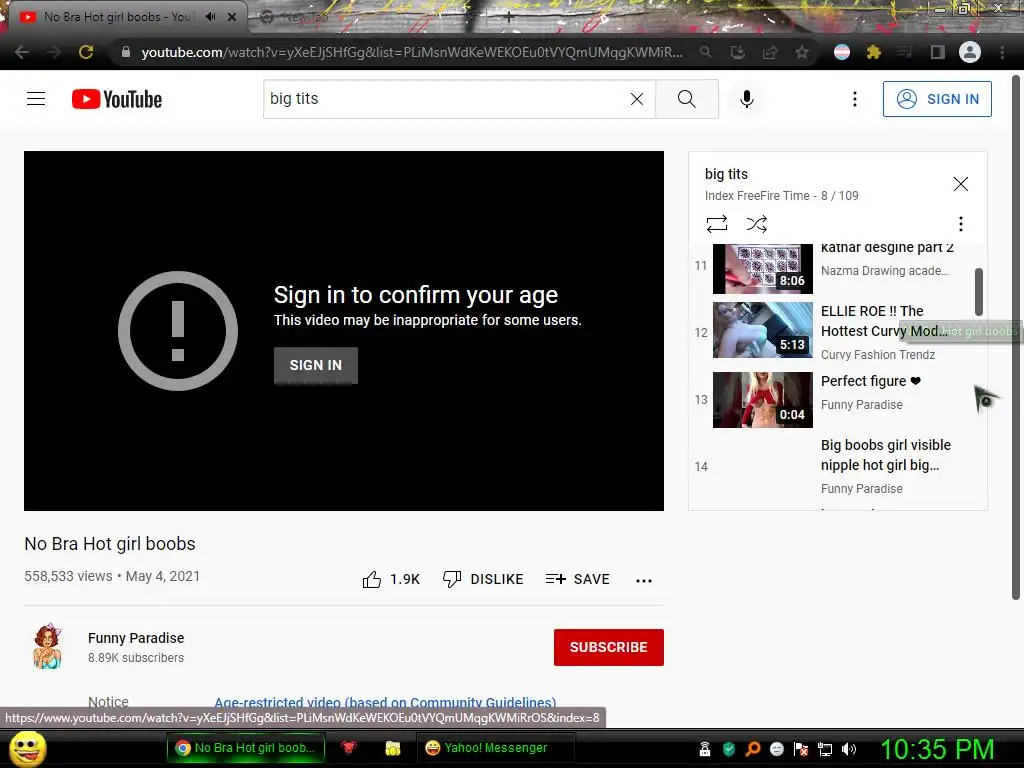Select playlist item 14 by Funny Paradise

(x=838, y=466)
